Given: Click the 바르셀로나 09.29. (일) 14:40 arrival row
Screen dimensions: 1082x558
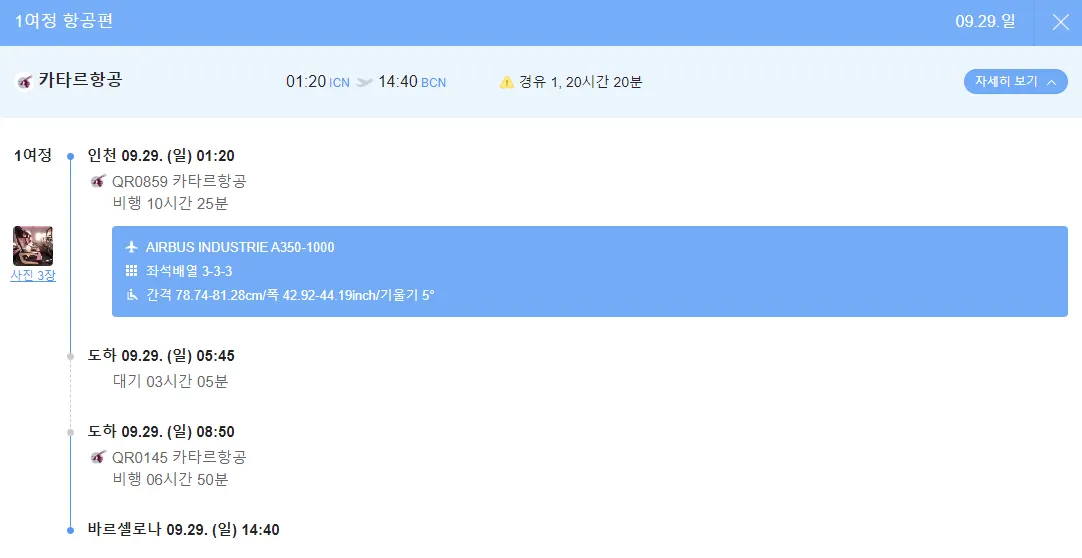Looking at the screenshot, I should 184,530.
